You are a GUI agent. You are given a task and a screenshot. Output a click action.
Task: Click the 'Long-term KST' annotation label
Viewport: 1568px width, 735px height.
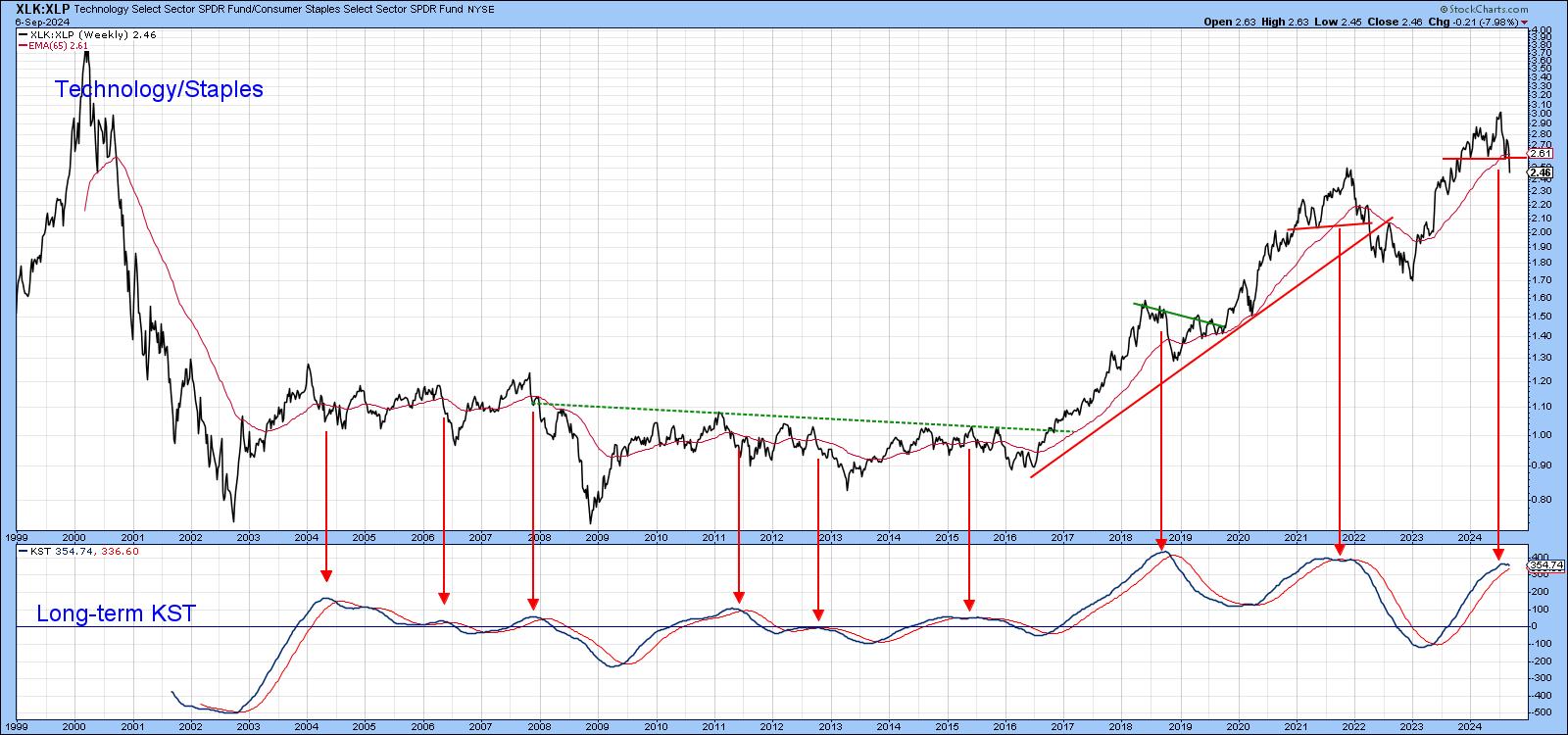[116, 614]
